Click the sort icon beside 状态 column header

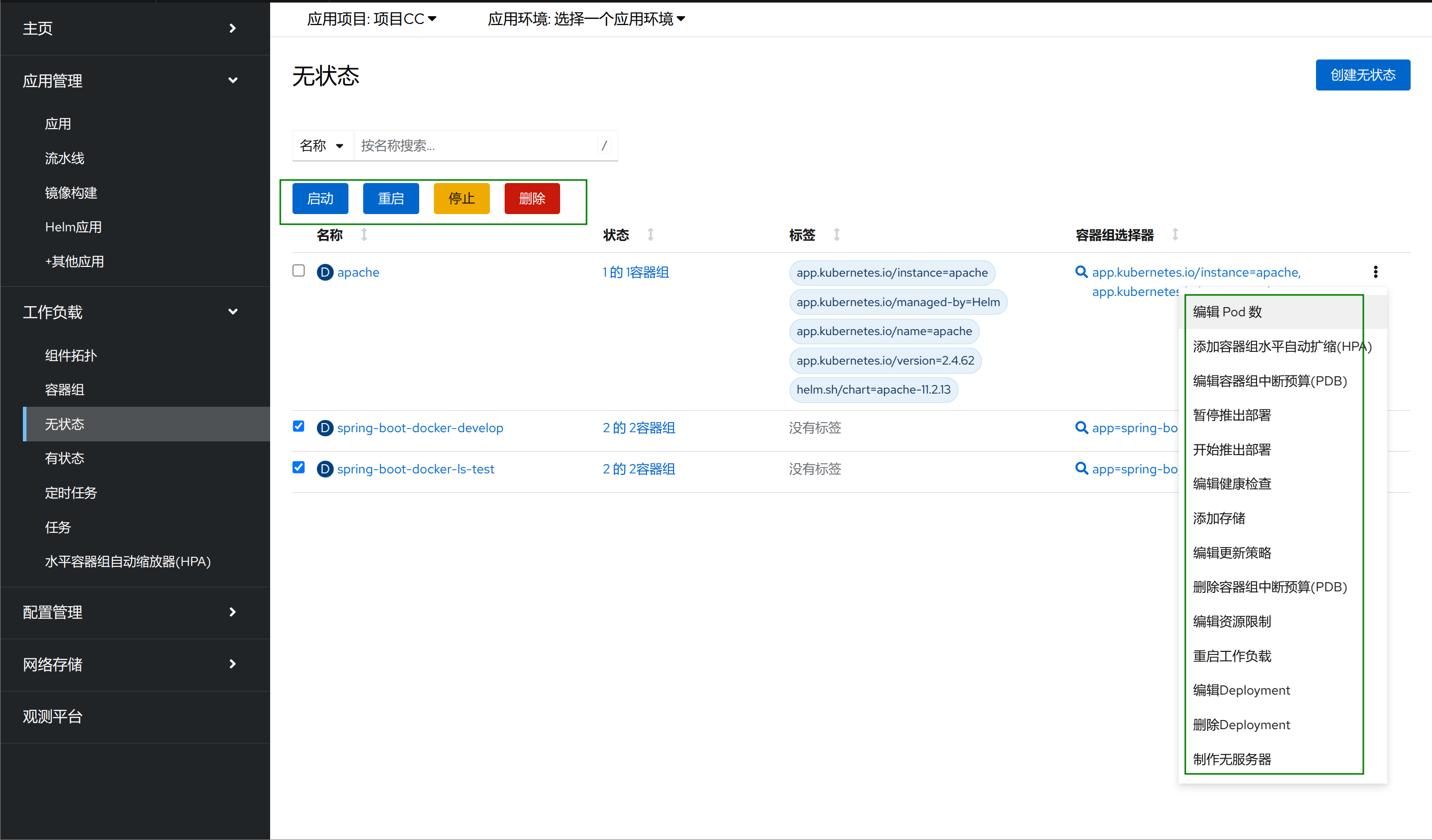[x=651, y=234]
